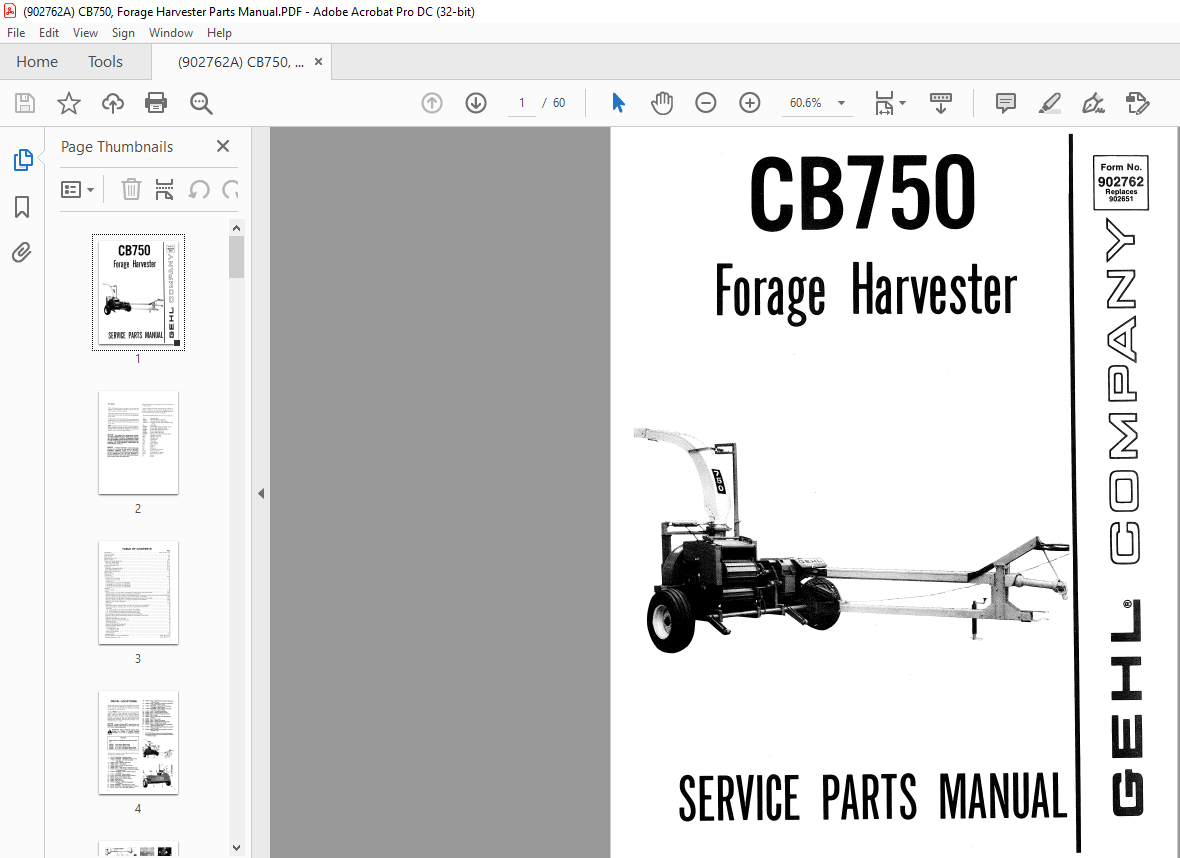
Task: Click the '/ 60' total pages label
Action: [x=554, y=103]
